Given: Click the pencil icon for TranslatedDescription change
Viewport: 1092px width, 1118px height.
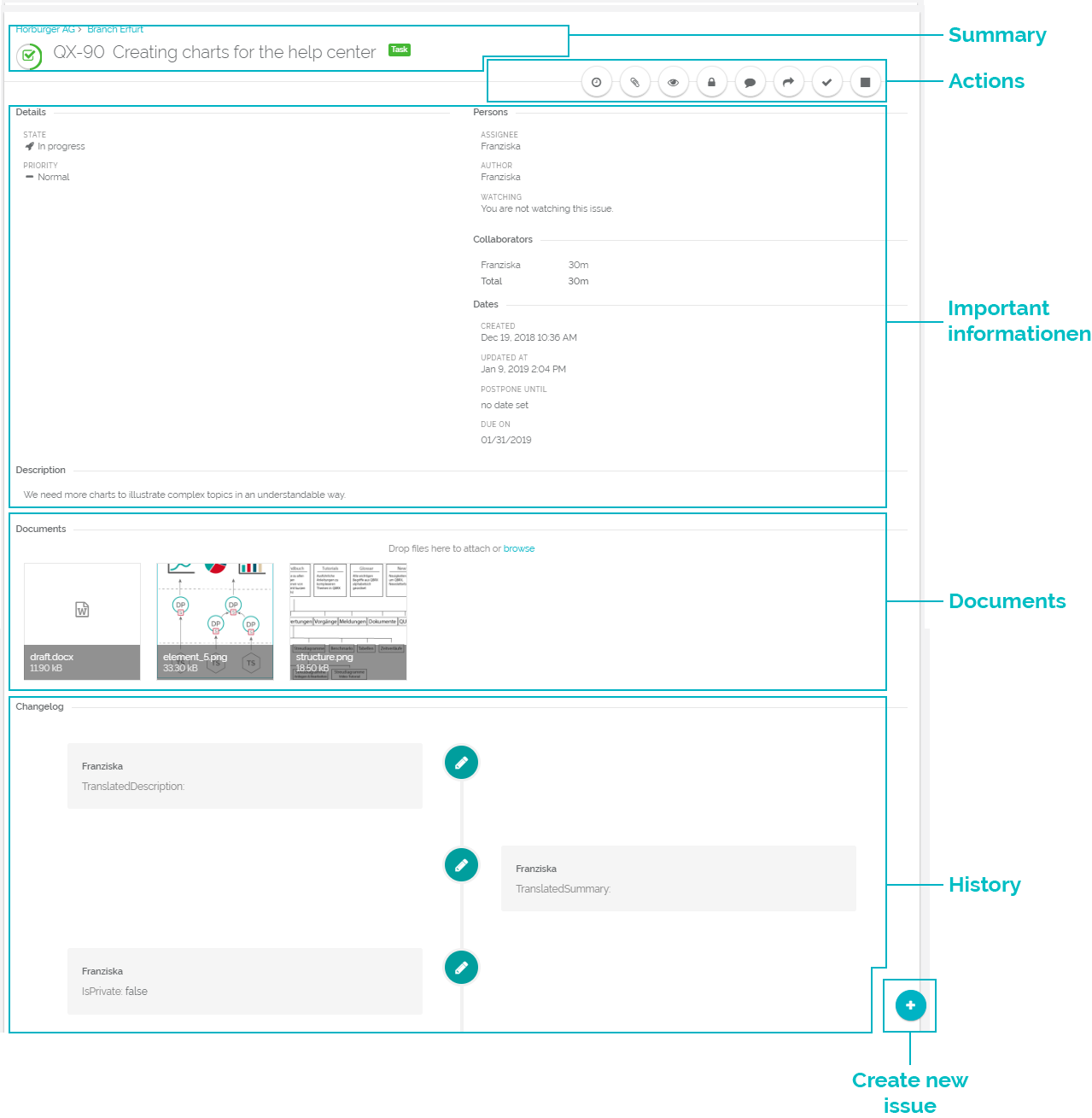Looking at the screenshot, I should tap(462, 763).
